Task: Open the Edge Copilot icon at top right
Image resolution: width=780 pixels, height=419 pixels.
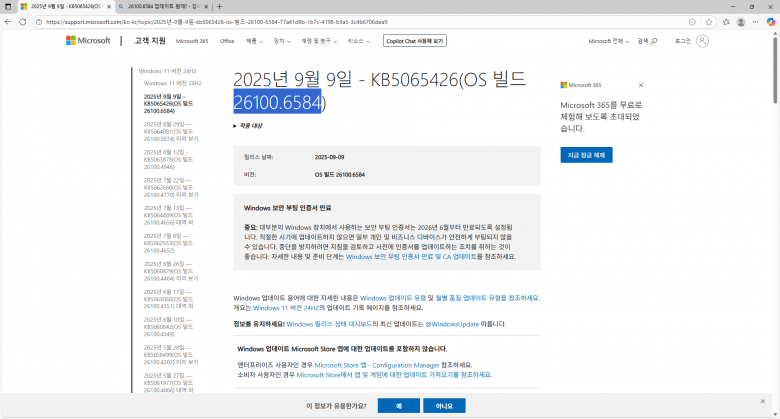Action: coord(769,19)
